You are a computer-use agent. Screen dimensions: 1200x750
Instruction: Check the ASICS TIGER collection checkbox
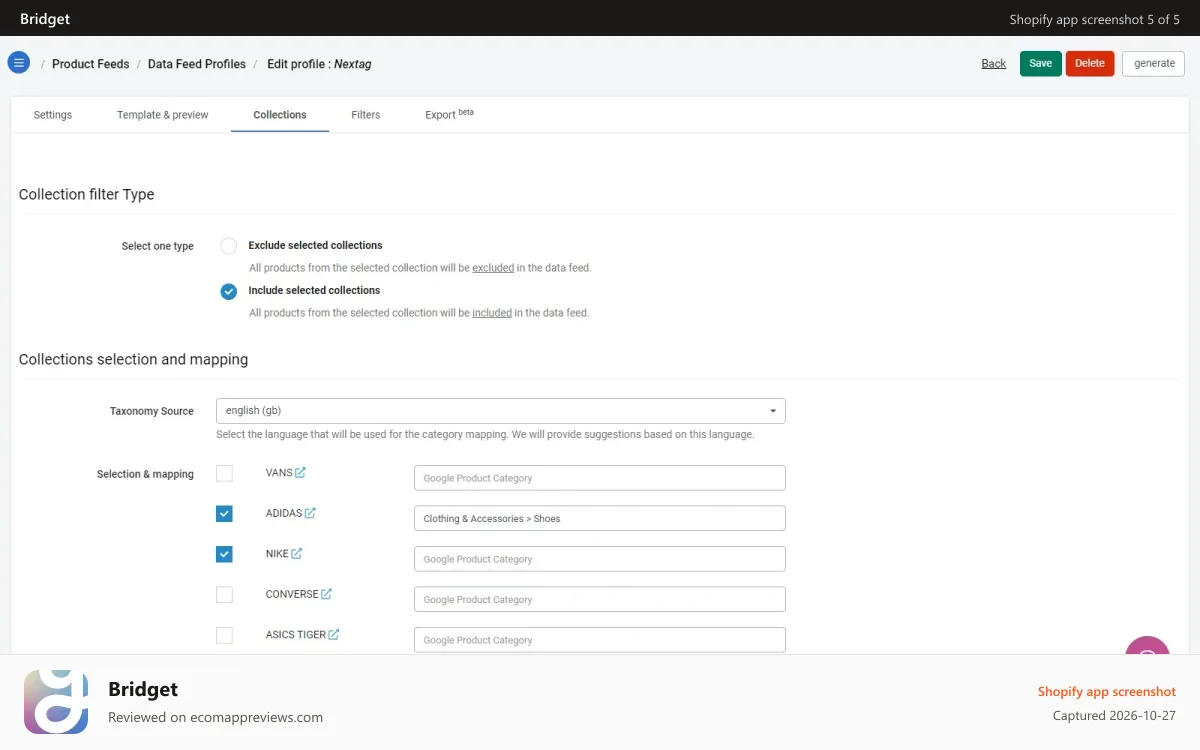(224, 635)
